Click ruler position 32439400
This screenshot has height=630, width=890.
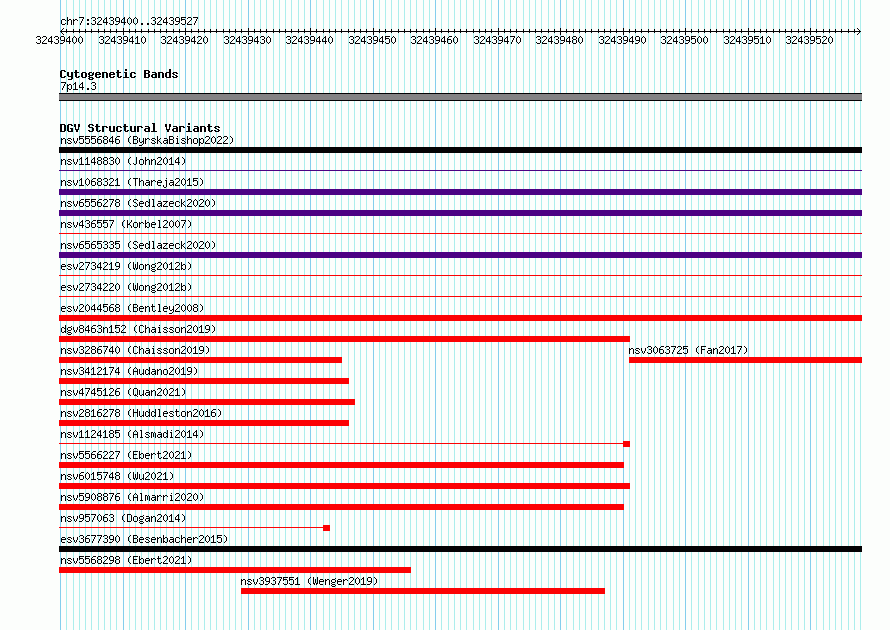coord(60,40)
